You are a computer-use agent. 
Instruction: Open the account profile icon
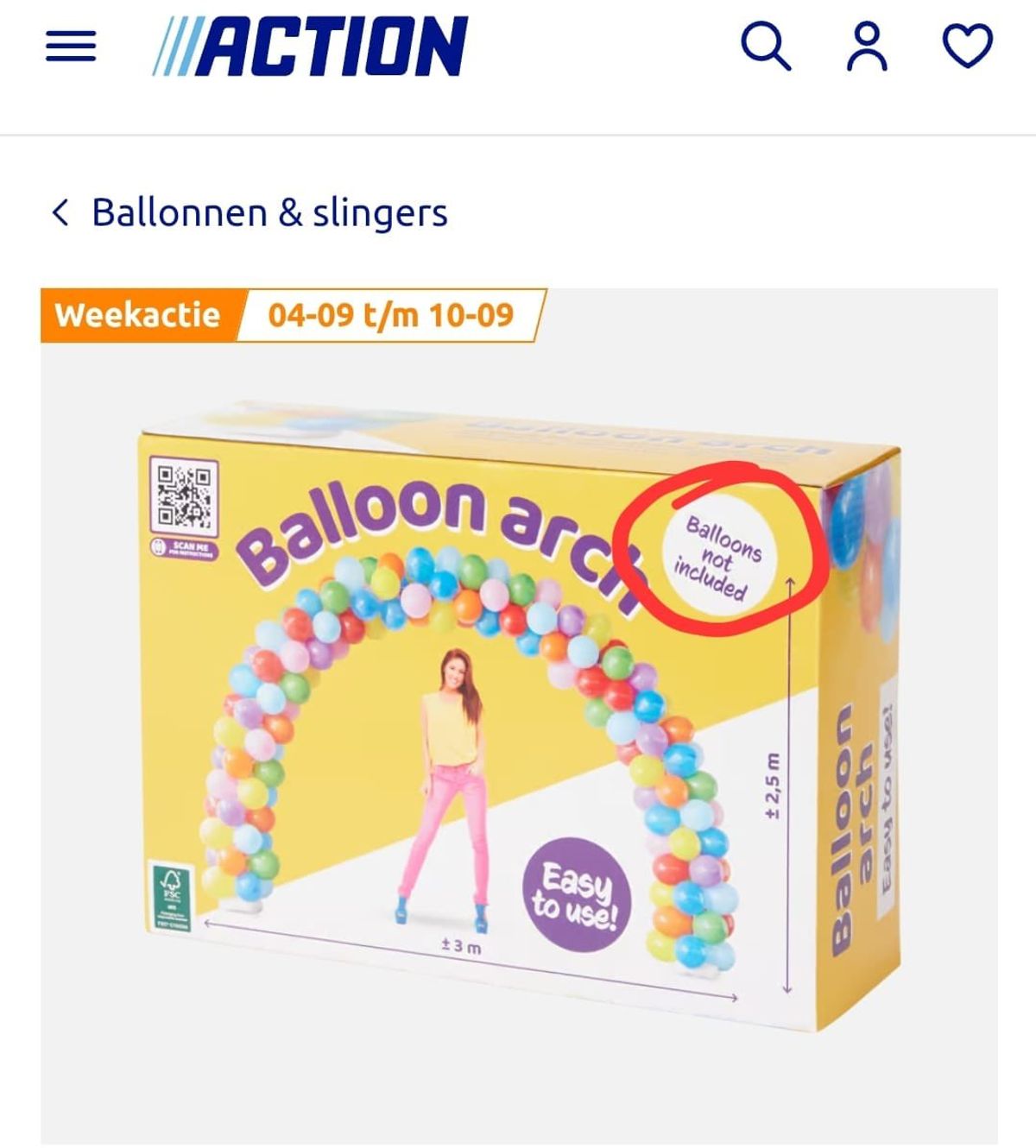(867, 47)
